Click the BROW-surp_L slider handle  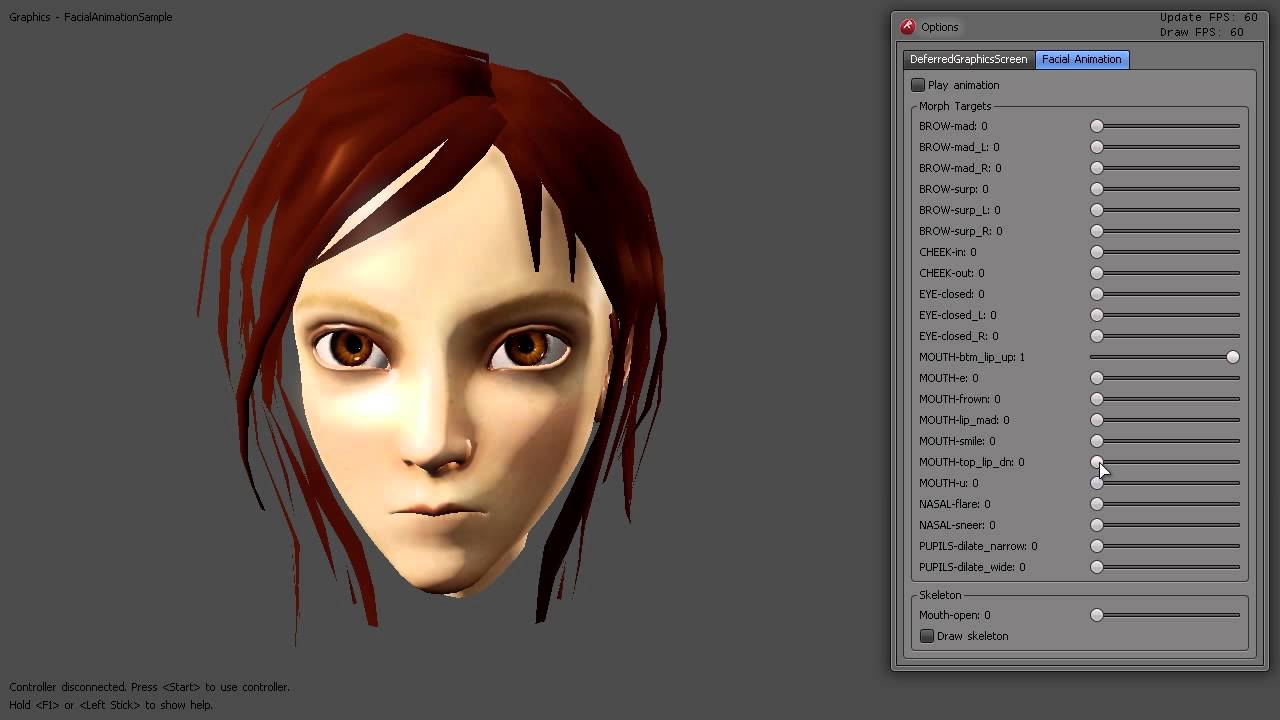tap(1097, 210)
